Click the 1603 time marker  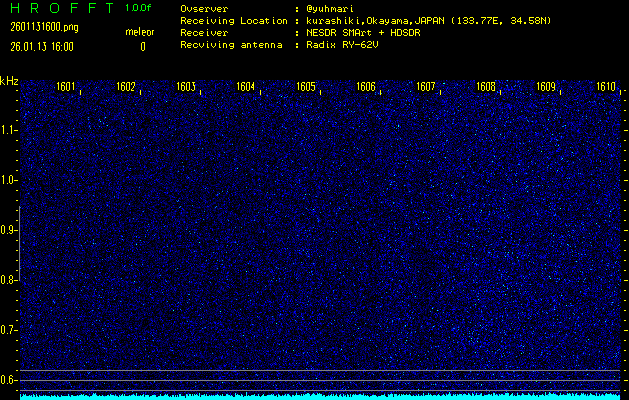pos(186,87)
